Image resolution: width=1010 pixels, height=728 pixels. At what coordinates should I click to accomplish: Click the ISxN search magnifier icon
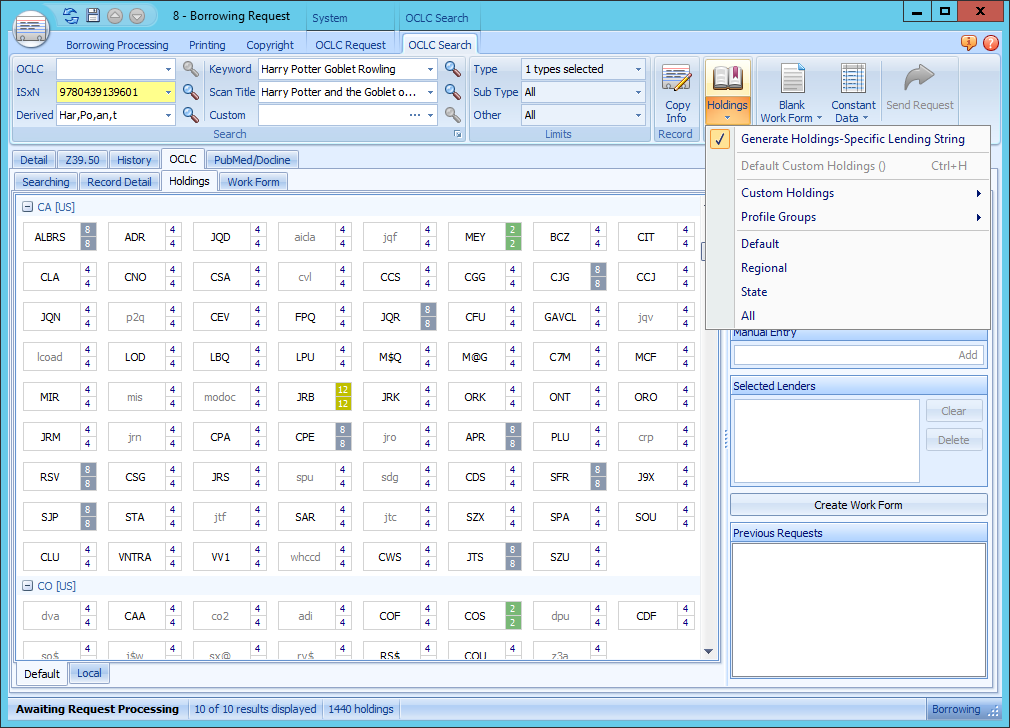tap(189, 92)
